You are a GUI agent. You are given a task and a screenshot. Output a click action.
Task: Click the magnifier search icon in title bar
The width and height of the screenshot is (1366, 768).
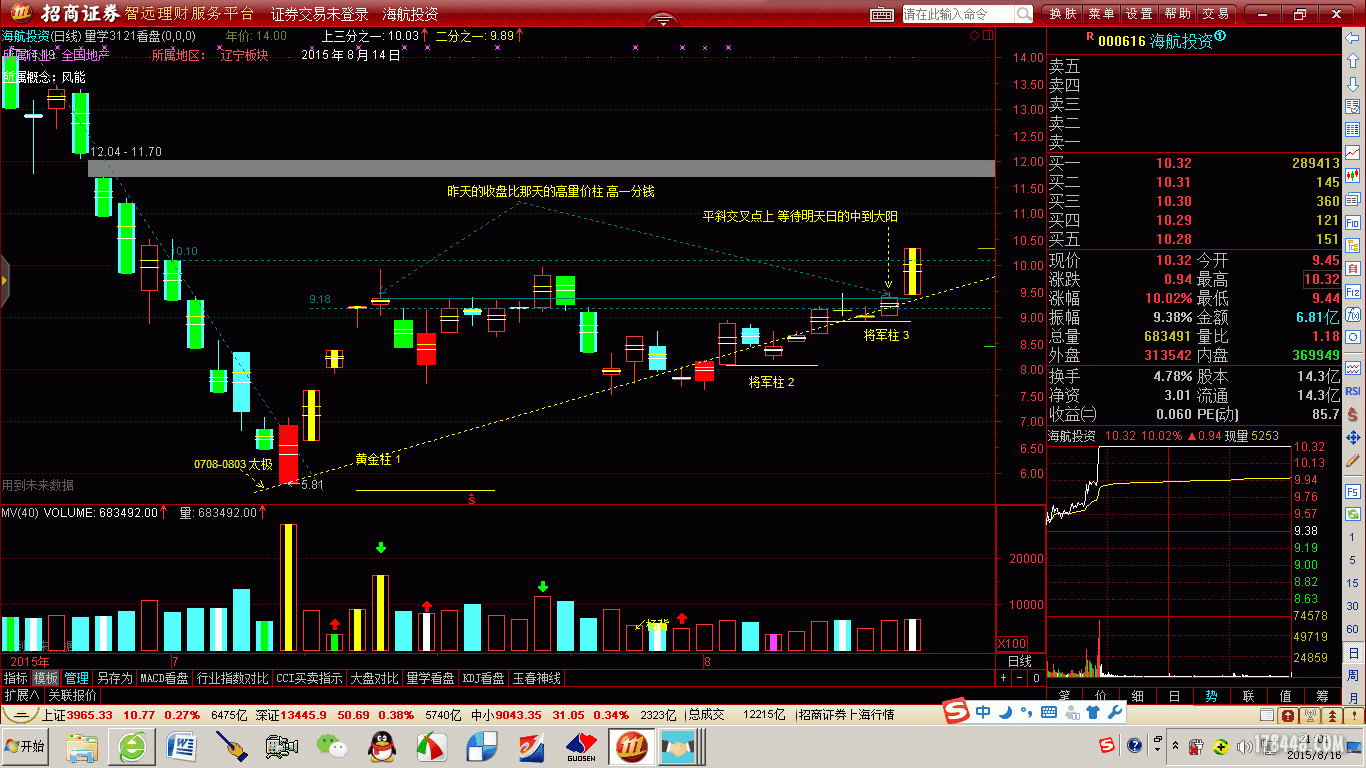click(1024, 14)
